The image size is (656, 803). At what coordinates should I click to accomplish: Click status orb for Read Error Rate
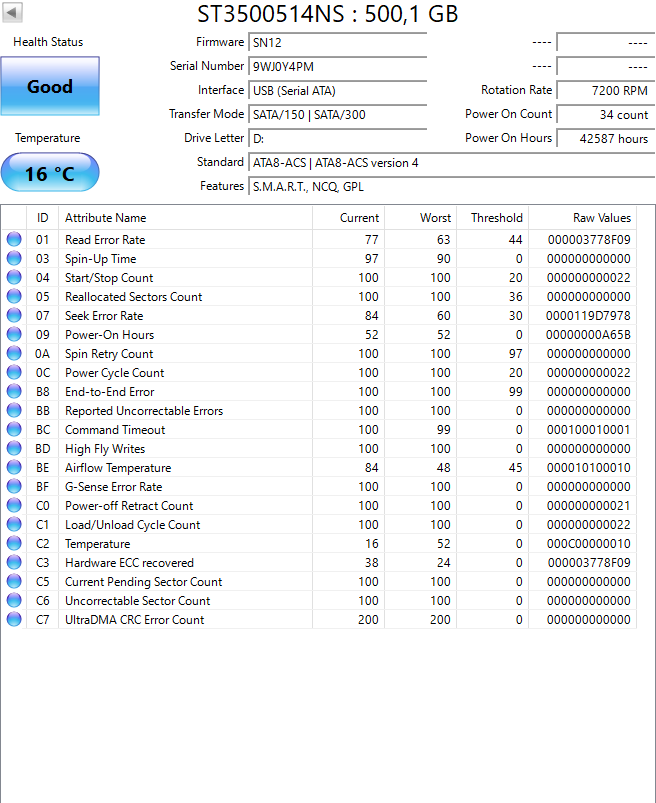tap(14, 239)
